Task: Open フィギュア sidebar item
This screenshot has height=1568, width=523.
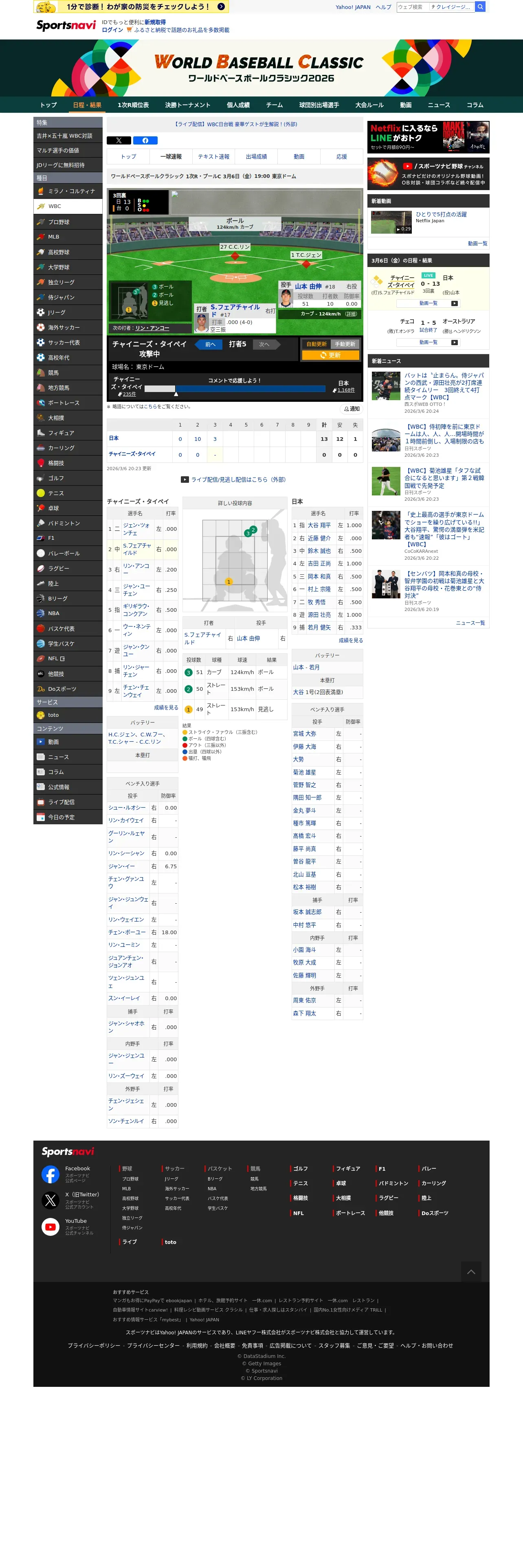Action: tap(68, 433)
